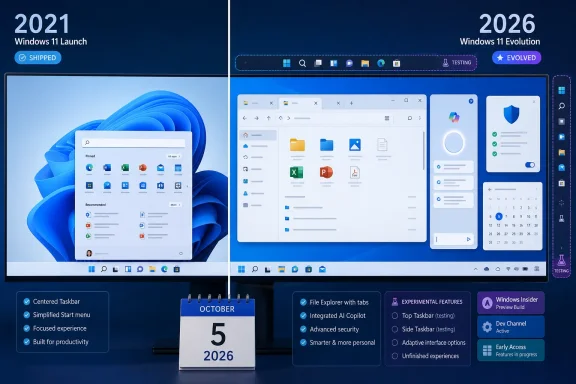
Task: Click the Excel file icon in File Explorer
Action: [x=296, y=172]
